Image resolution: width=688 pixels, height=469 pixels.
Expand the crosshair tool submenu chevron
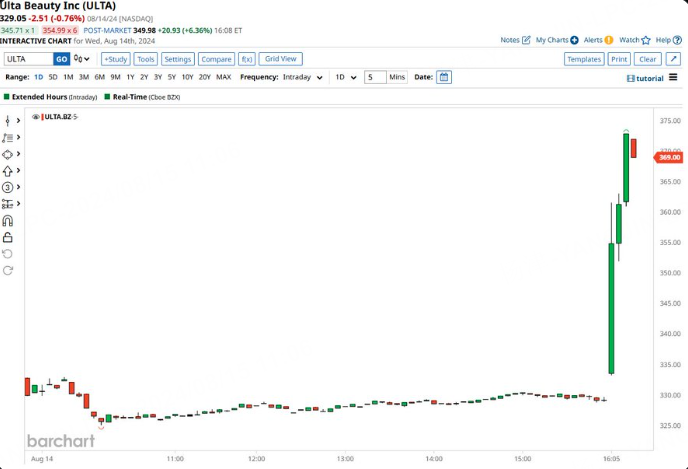point(18,121)
